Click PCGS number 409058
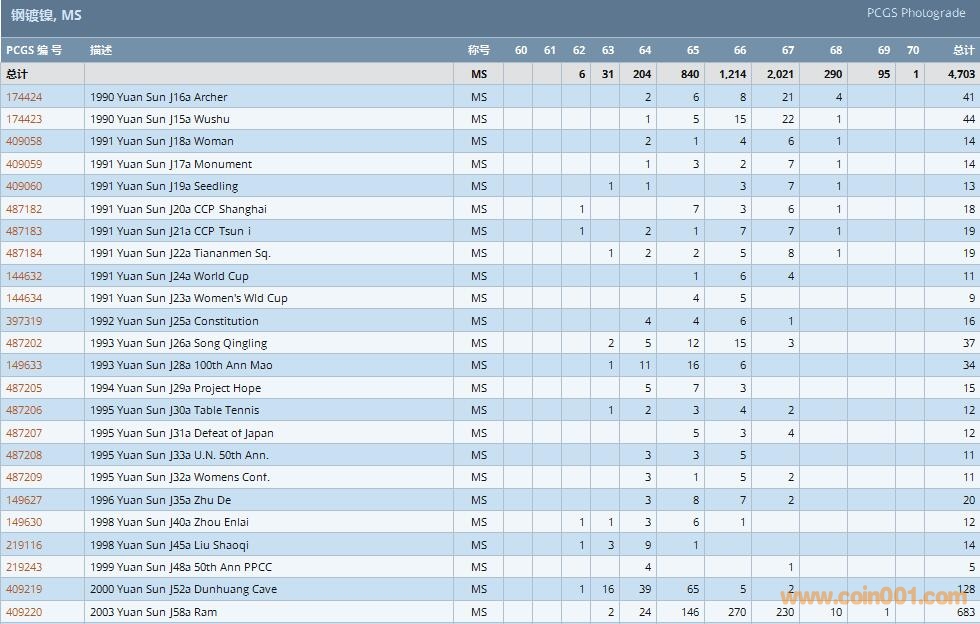 (x=24, y=141)
